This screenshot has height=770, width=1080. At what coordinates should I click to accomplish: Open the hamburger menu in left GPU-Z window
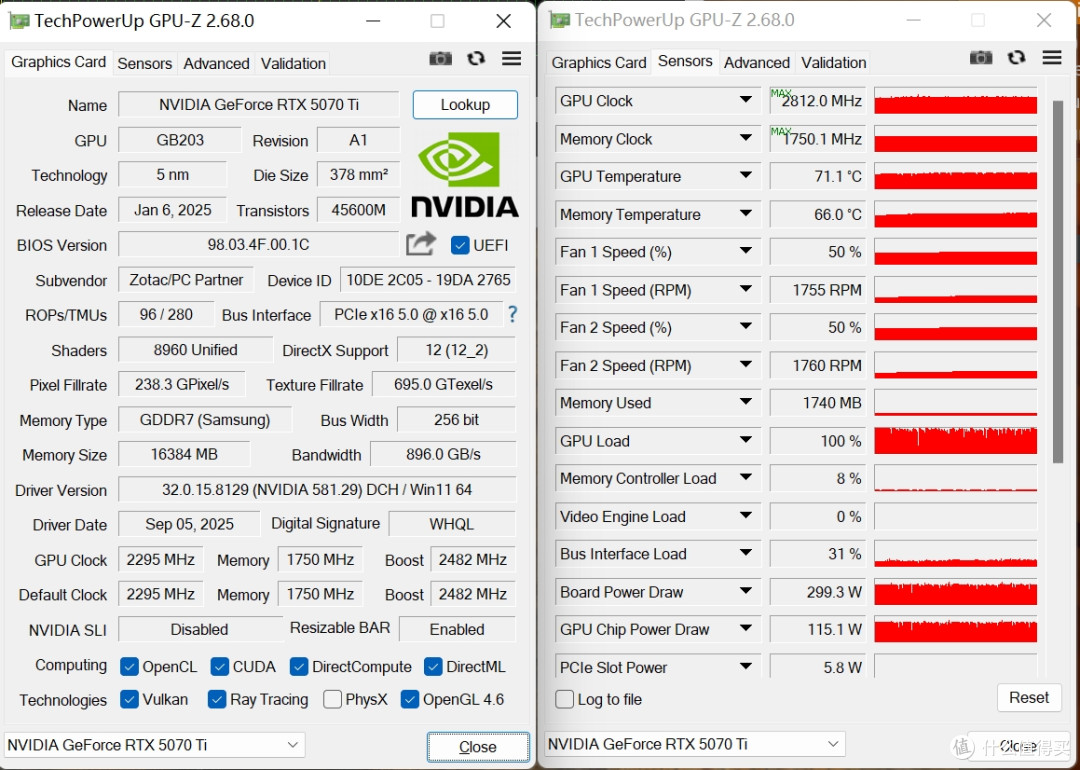[x=511, y=59]
